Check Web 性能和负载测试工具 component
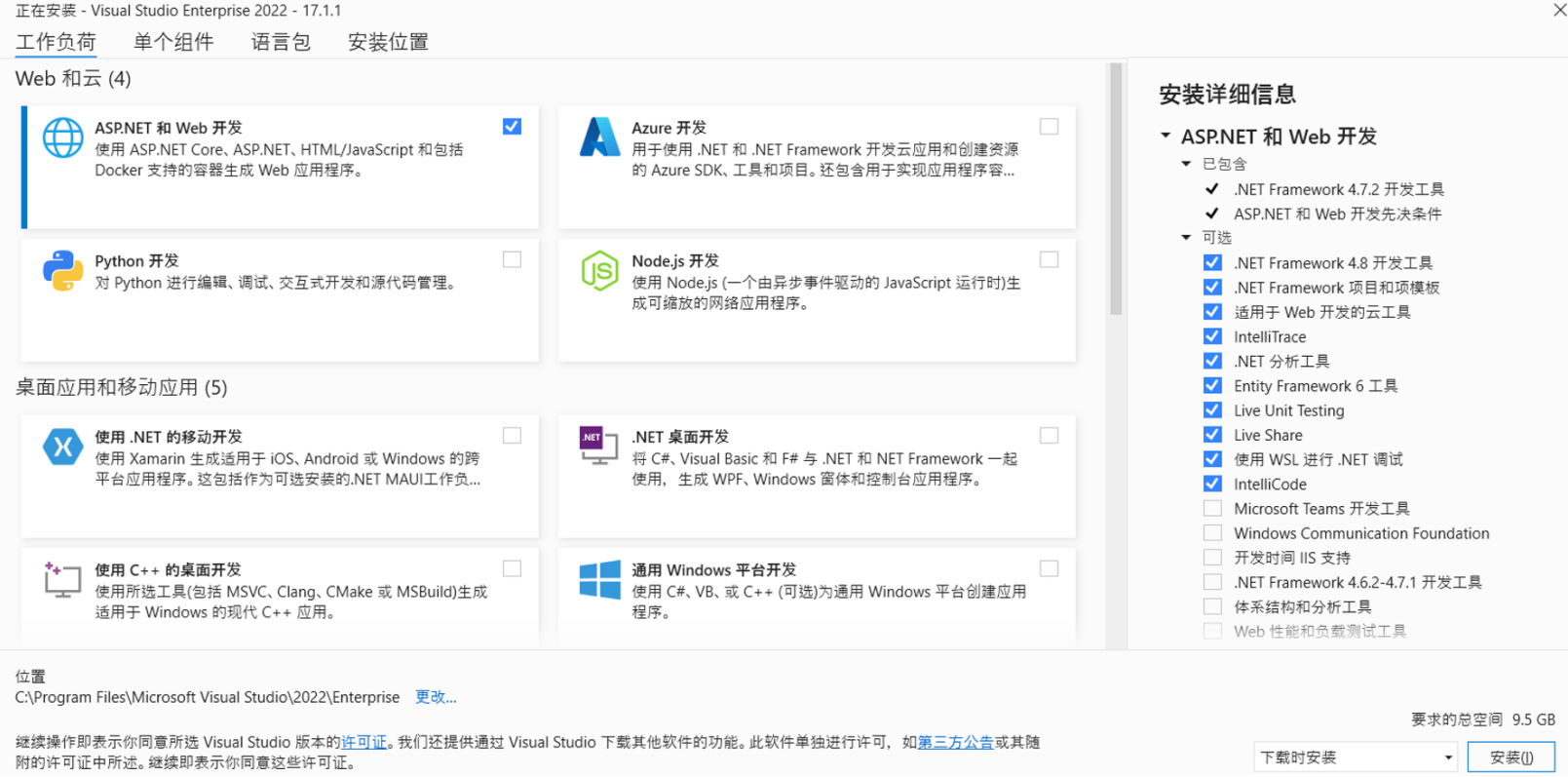1568x777 pixels. [1212, 631]
